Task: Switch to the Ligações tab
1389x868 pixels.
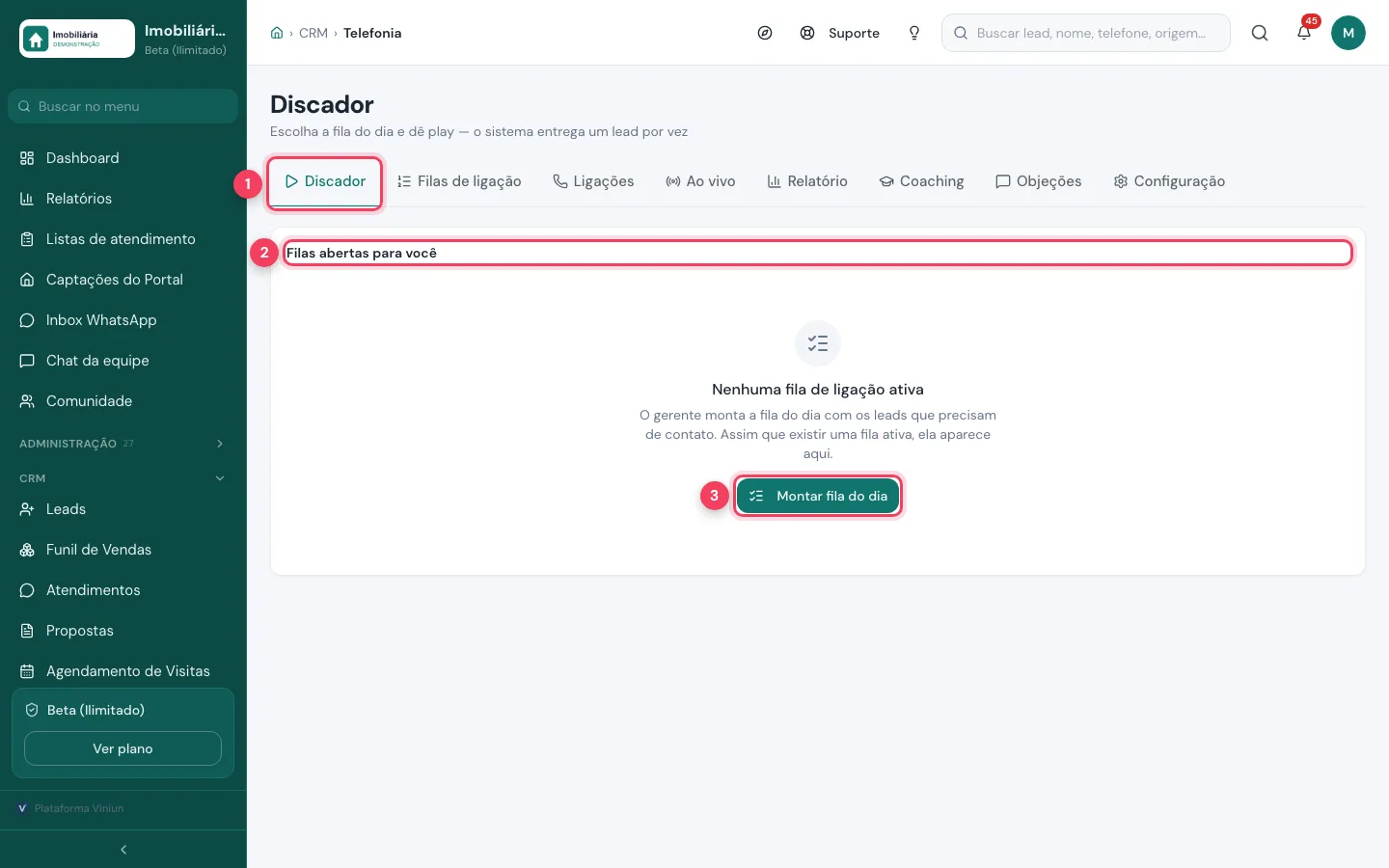Action: 593,181
